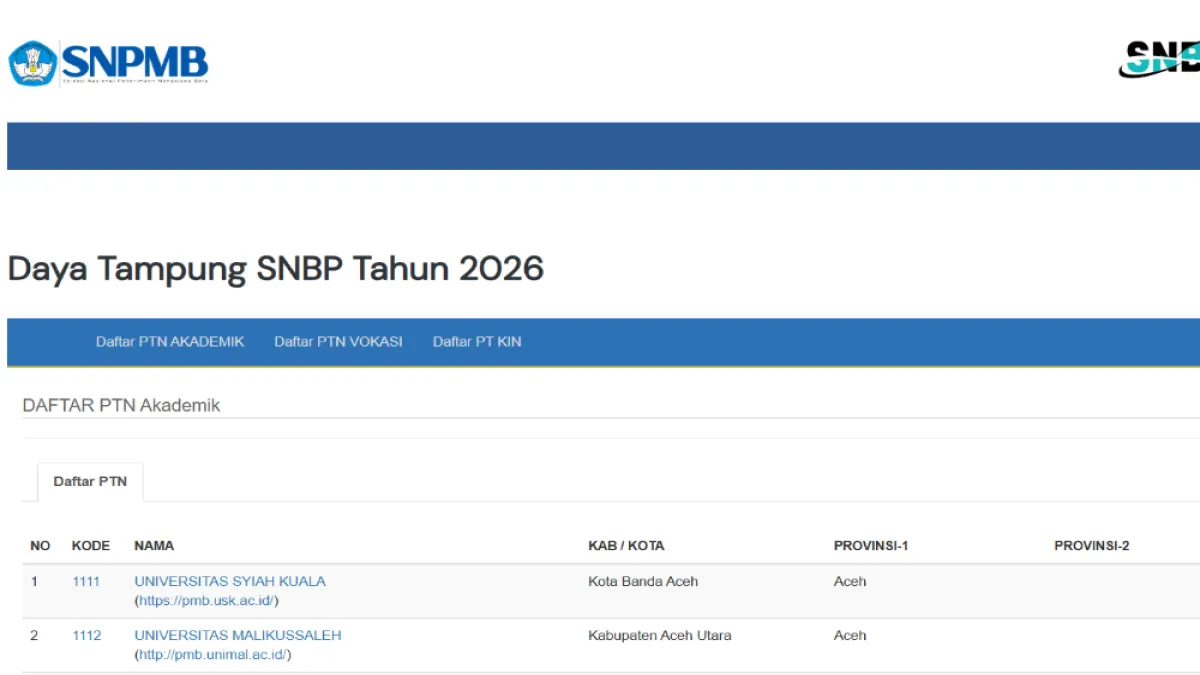Click the SNBP logo at top right
Viewport: 1200px width, 675px height.
[x=1160, y=59]
